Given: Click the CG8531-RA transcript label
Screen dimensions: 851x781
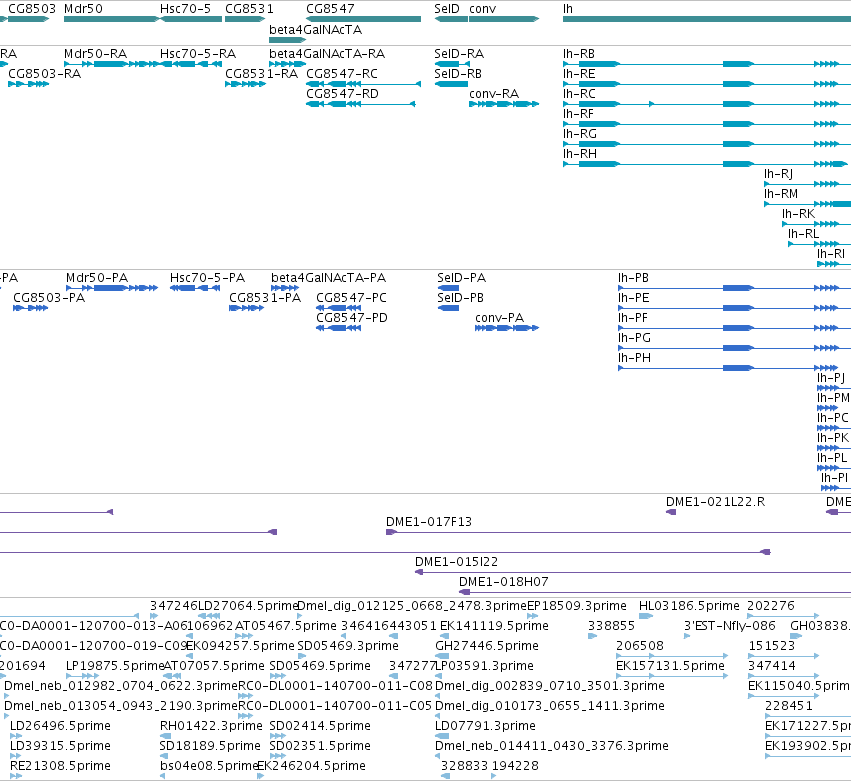Looking at the screenshot, I should (x=262, y=73).
